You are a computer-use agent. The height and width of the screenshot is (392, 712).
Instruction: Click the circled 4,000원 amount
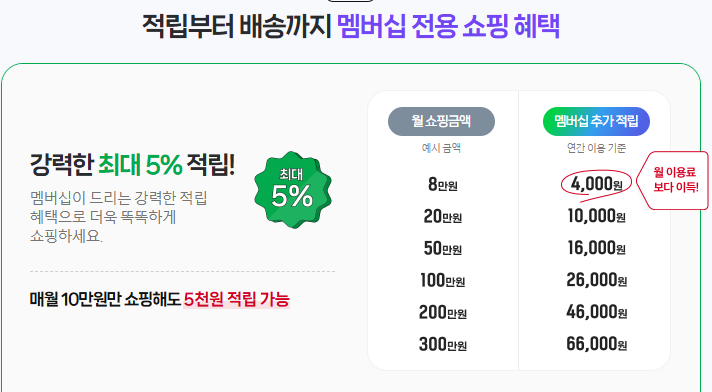coord(596,184)
